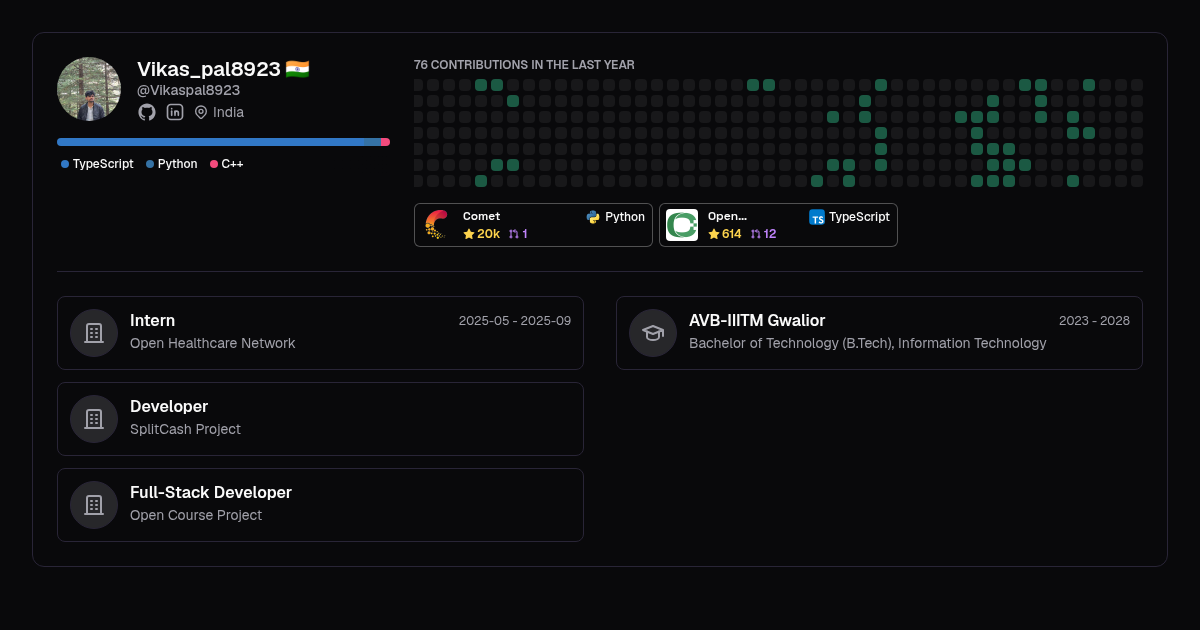Click the India flag emoji after the name
This screenshot has width=1200, height=630.
(x=297, y=69)
